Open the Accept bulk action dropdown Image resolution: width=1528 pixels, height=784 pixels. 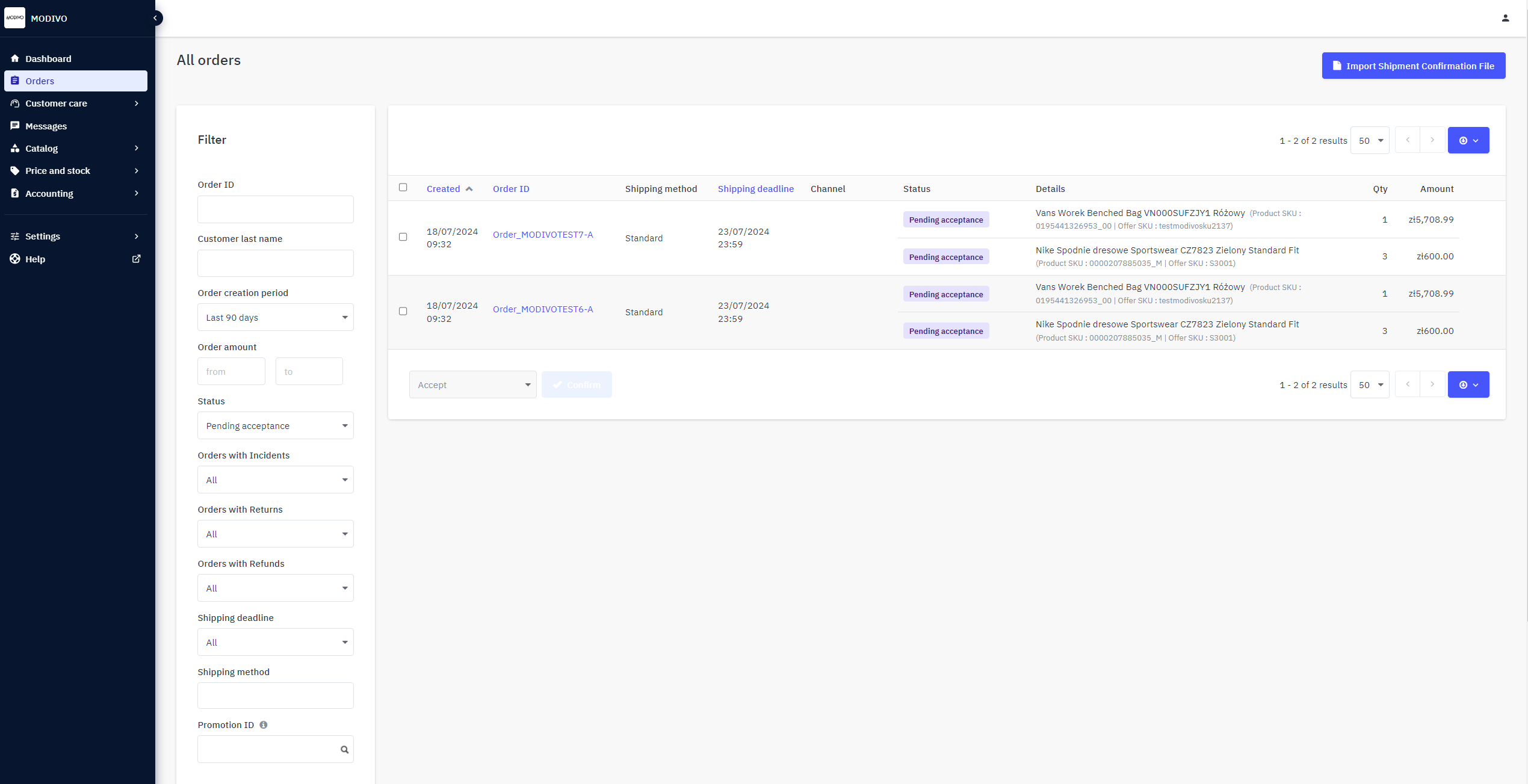coord(472,385)
